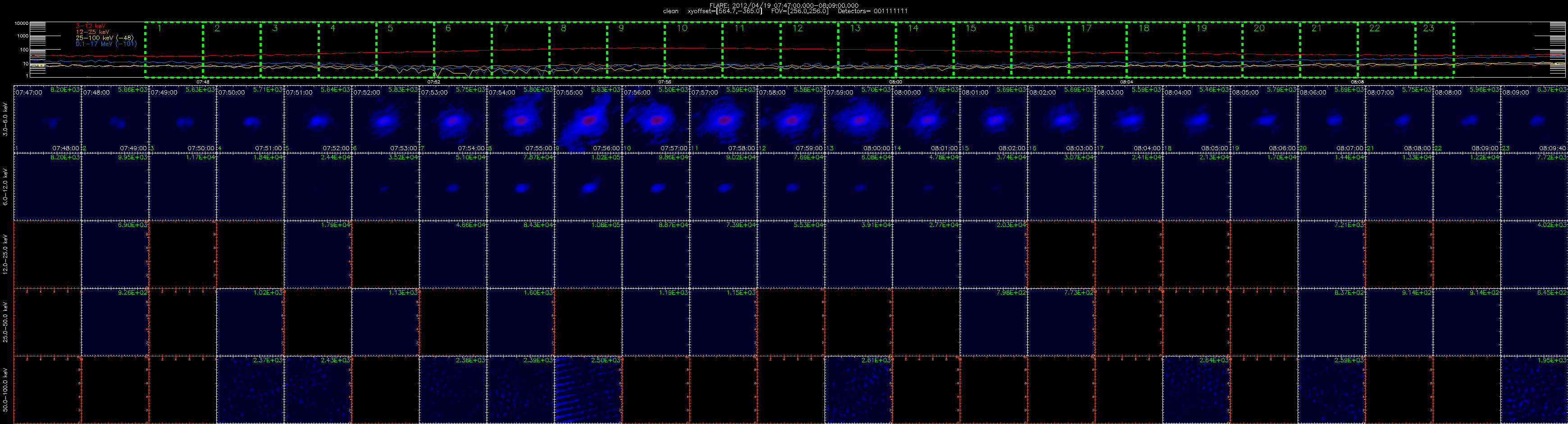
Task: Select interval 16 box in the light curve
Action: click(x=1039, y=50)
